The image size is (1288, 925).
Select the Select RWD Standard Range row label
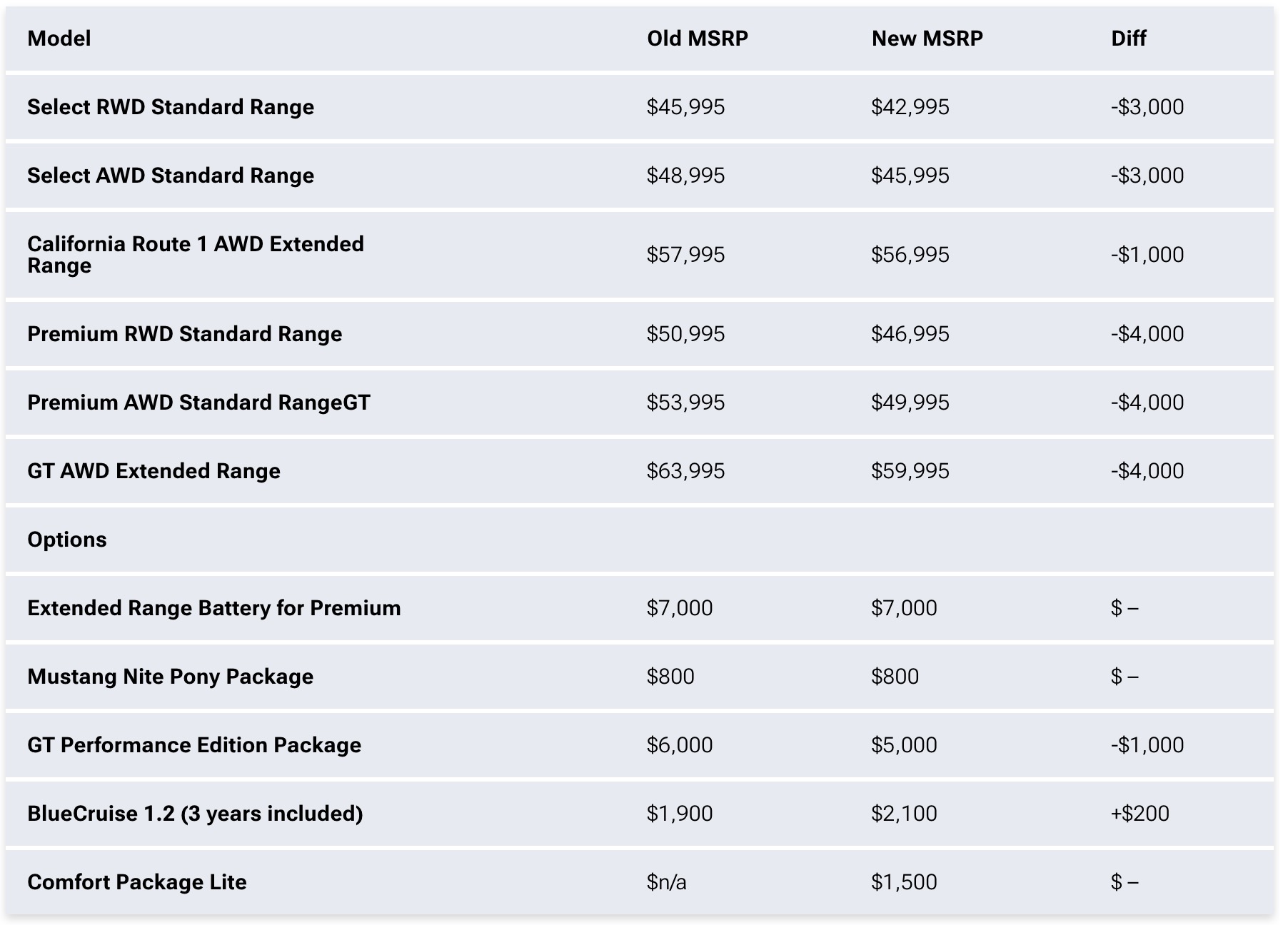click(171, 107)
